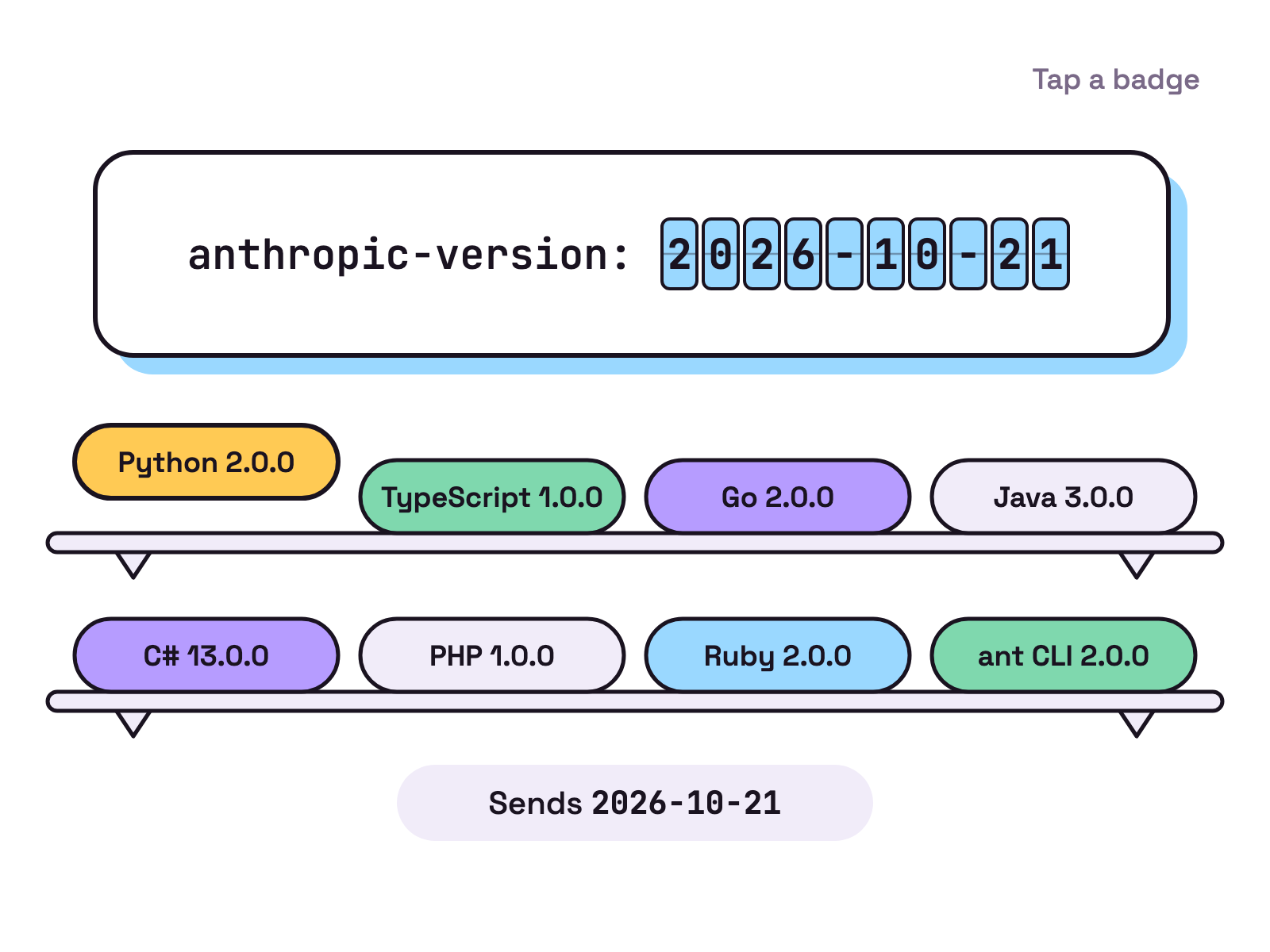The width and height of the screenshot is (1270, 952).
Task: Click the digit 6 flip tile in the version date
Action: [803, 254]
